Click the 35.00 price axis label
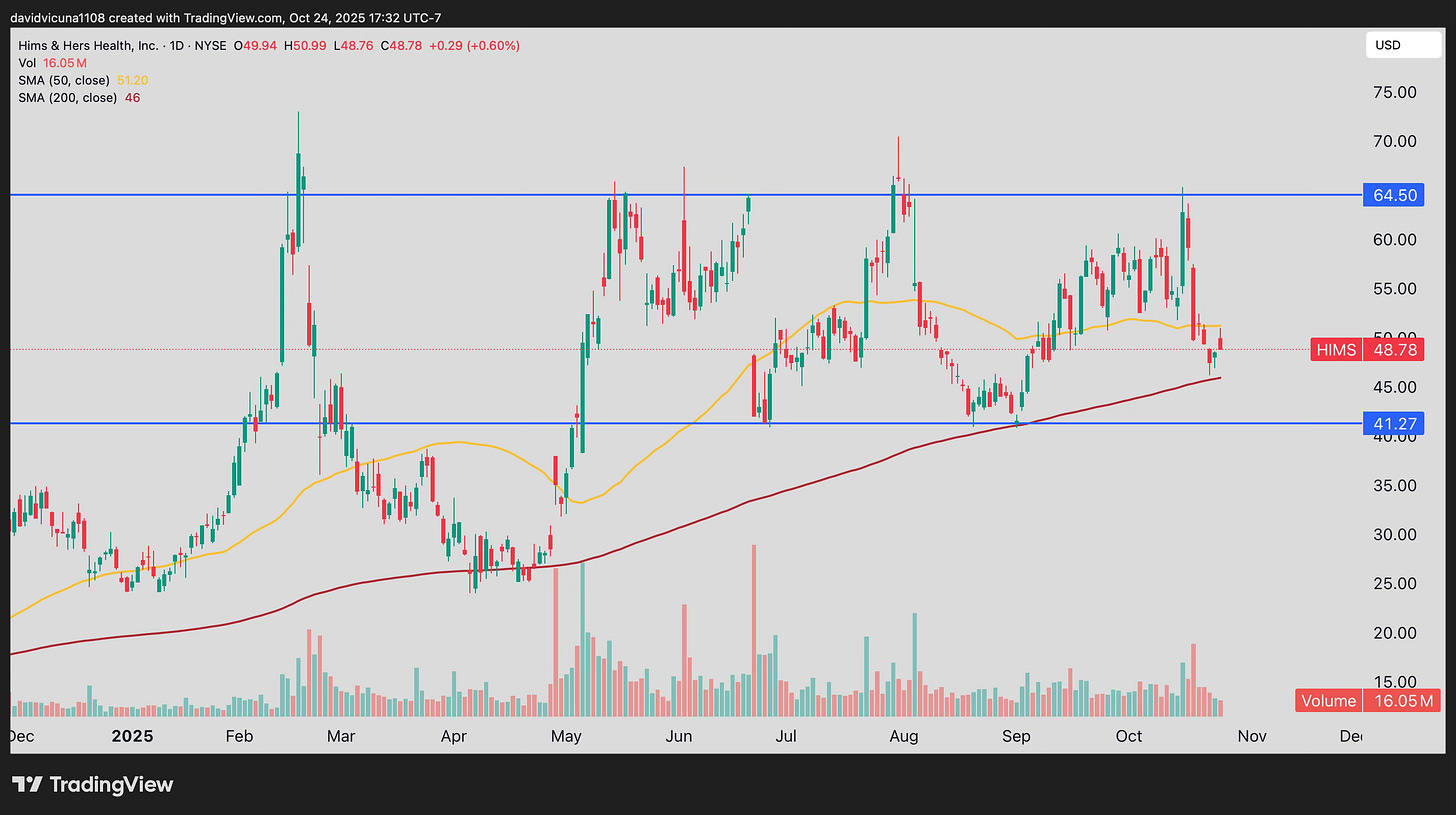Image resolution: width=1456 pixels, height=815 pixels. pyautogui.click(x=1396, y=485)
